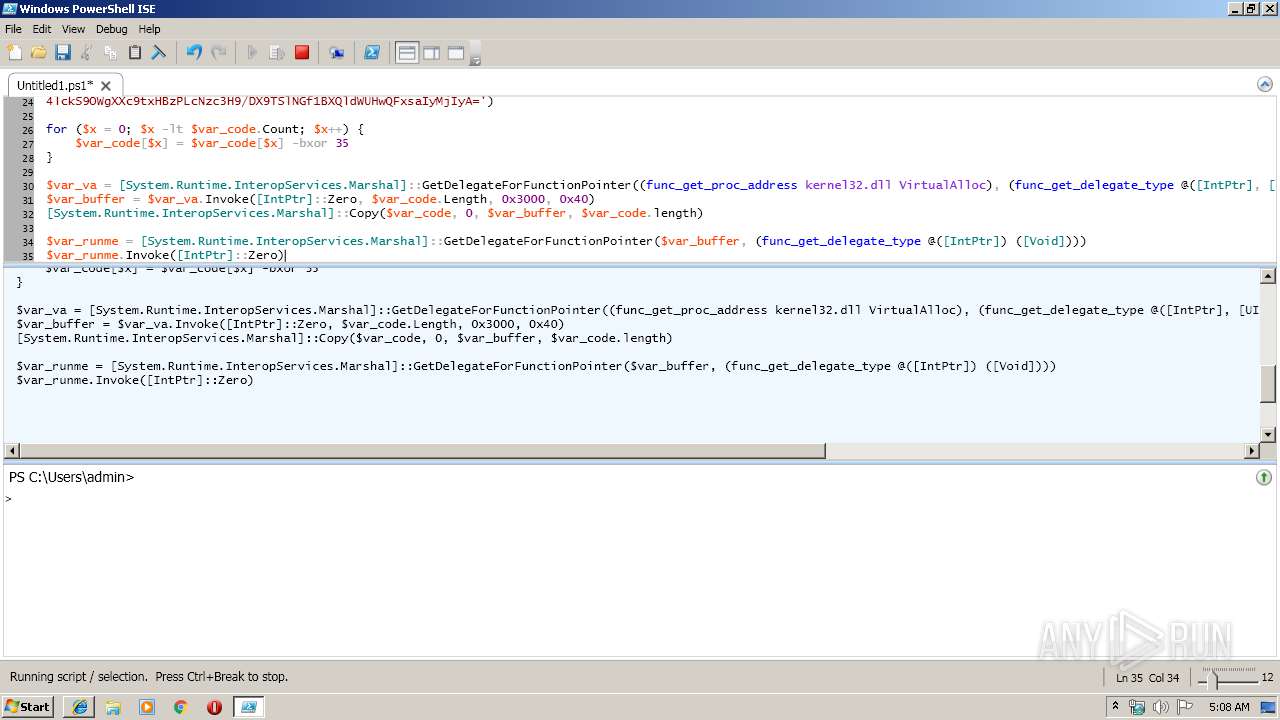This screenshot has height=720, width=1280.
Task: Click the PowerShell ISE taskbar button
Action: pyautogui.click(x=249, y=707)
